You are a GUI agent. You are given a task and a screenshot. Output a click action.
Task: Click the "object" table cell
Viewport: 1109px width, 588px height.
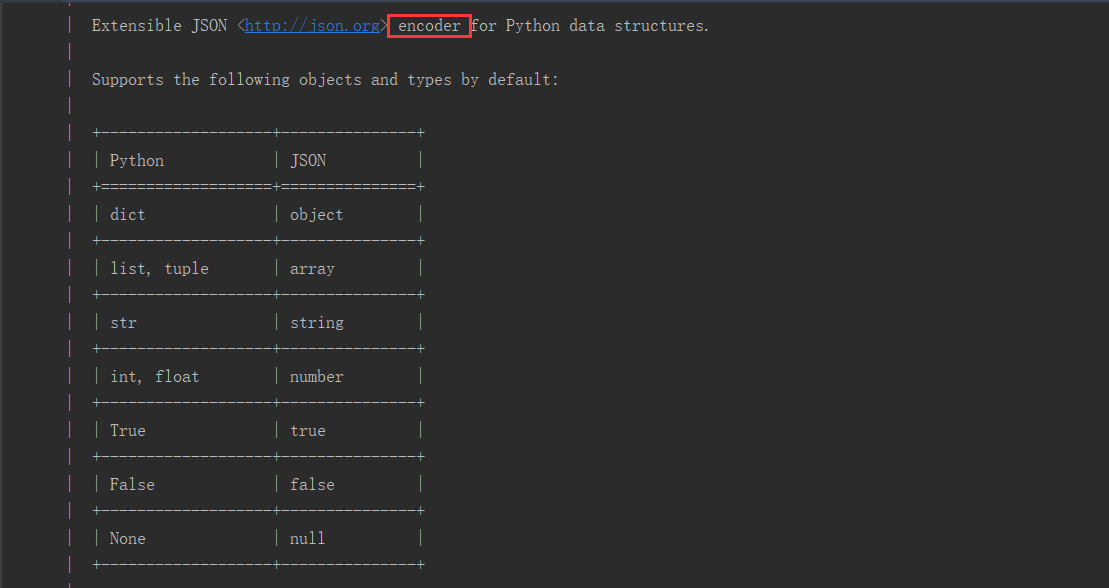pyautogui.click(x=316, y=215)
